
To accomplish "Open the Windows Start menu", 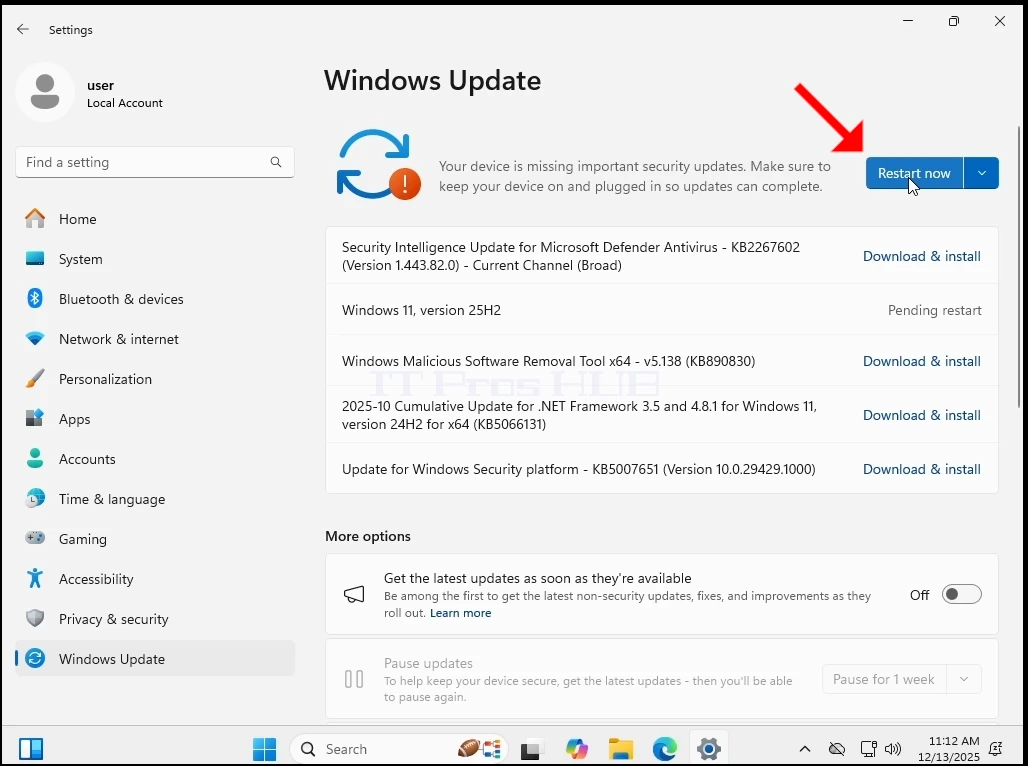I will pos(265,748).
